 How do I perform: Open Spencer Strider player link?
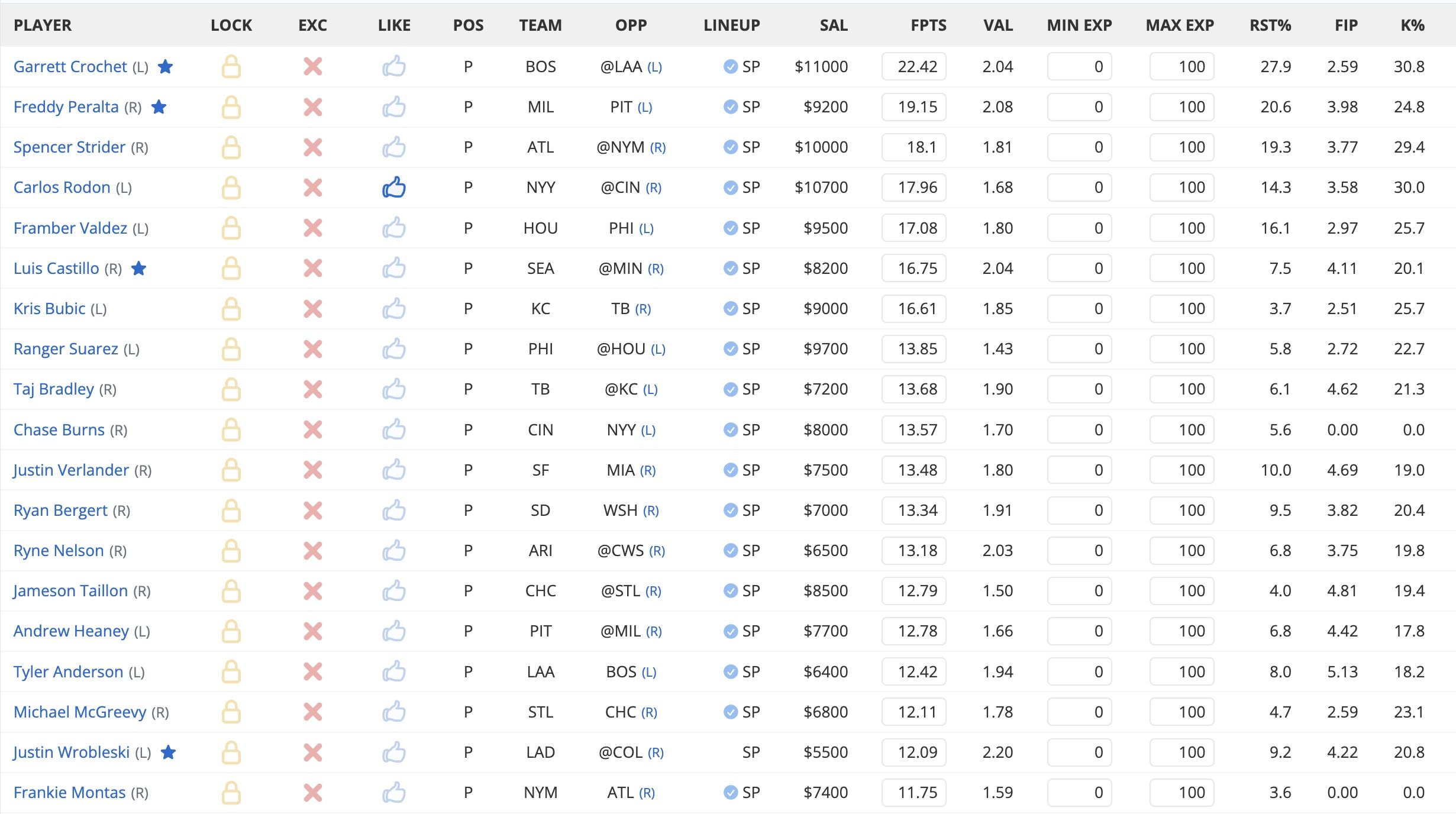(69, 147)
